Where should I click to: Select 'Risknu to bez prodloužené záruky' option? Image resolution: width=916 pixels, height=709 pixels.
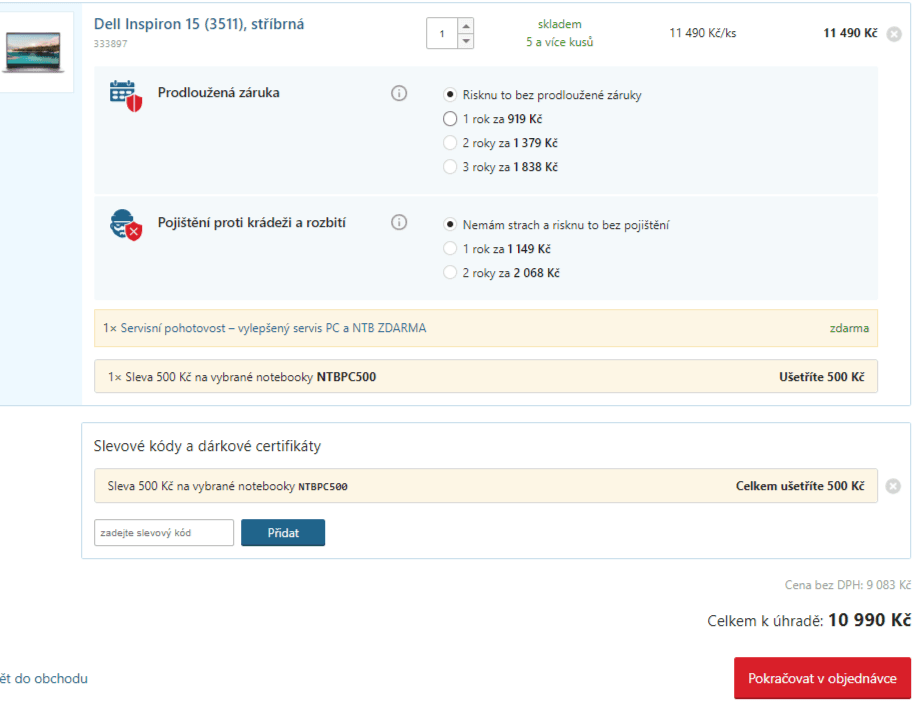pyautogui.click(x=450, y=95)
